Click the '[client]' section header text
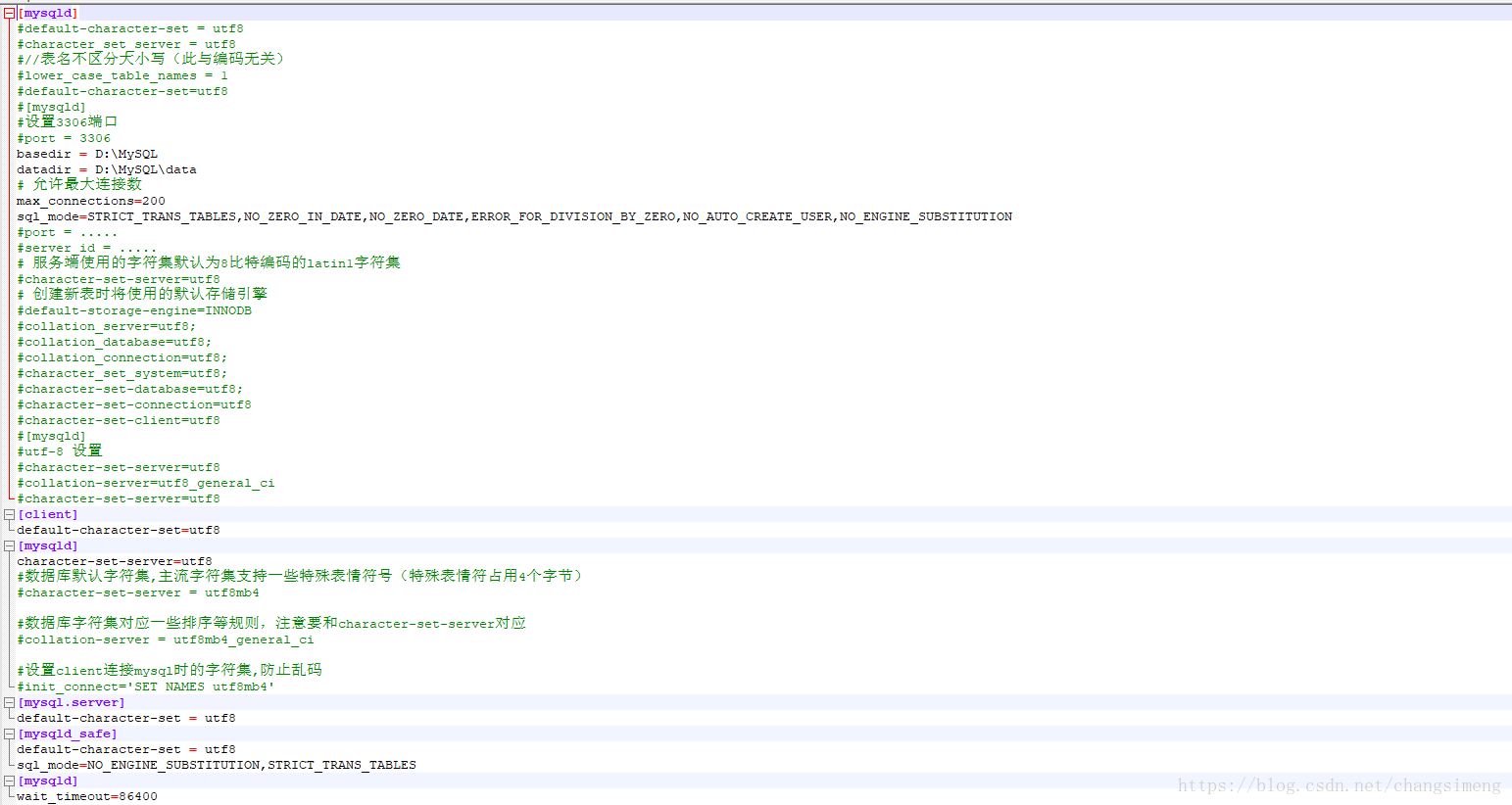This screenshot has height=805, width=1512. [x=48, y=514]
